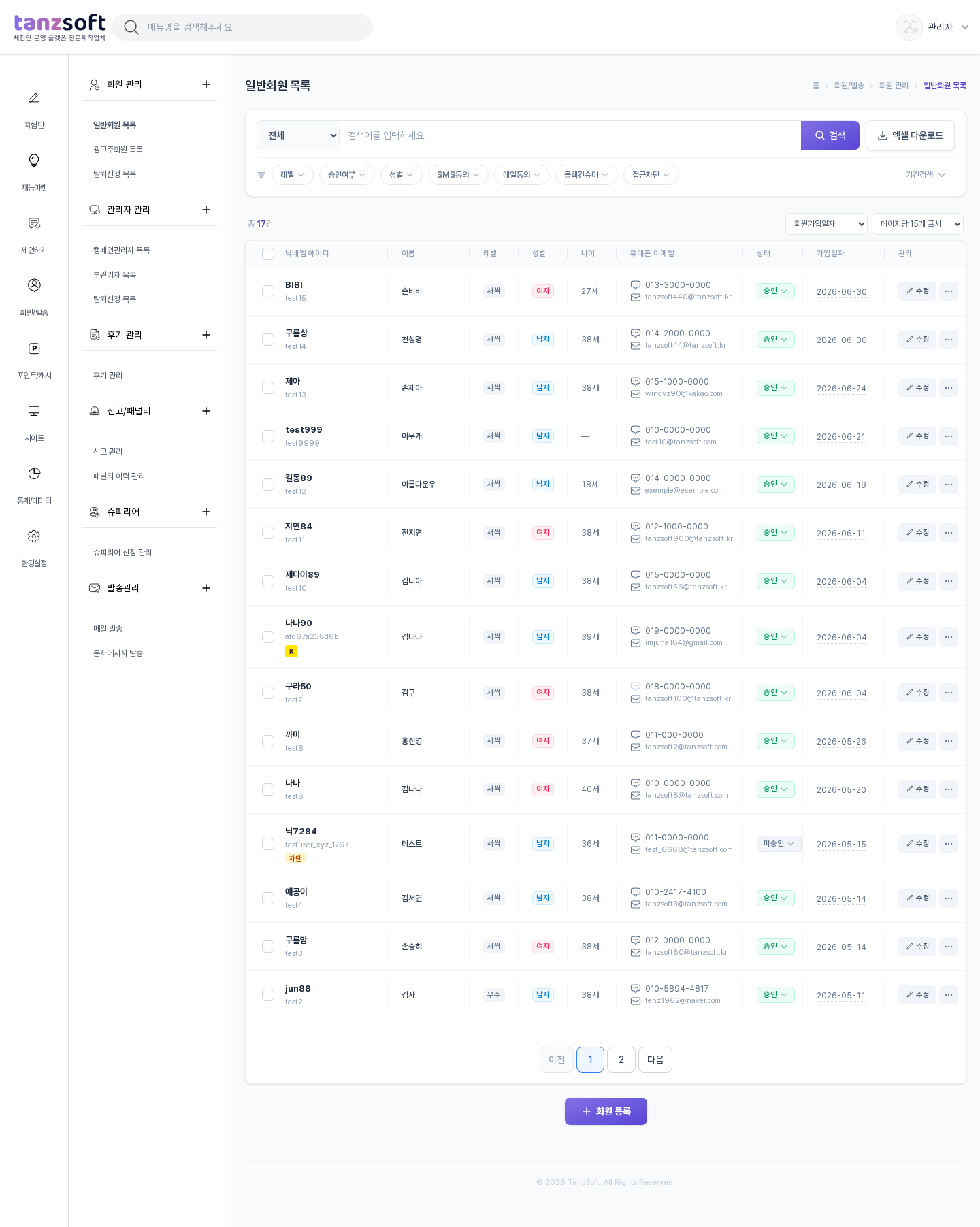This screenshot has height=1227, width=980.
Task: Open the 패널티 이력 관리 menu item
Action: 119,476
